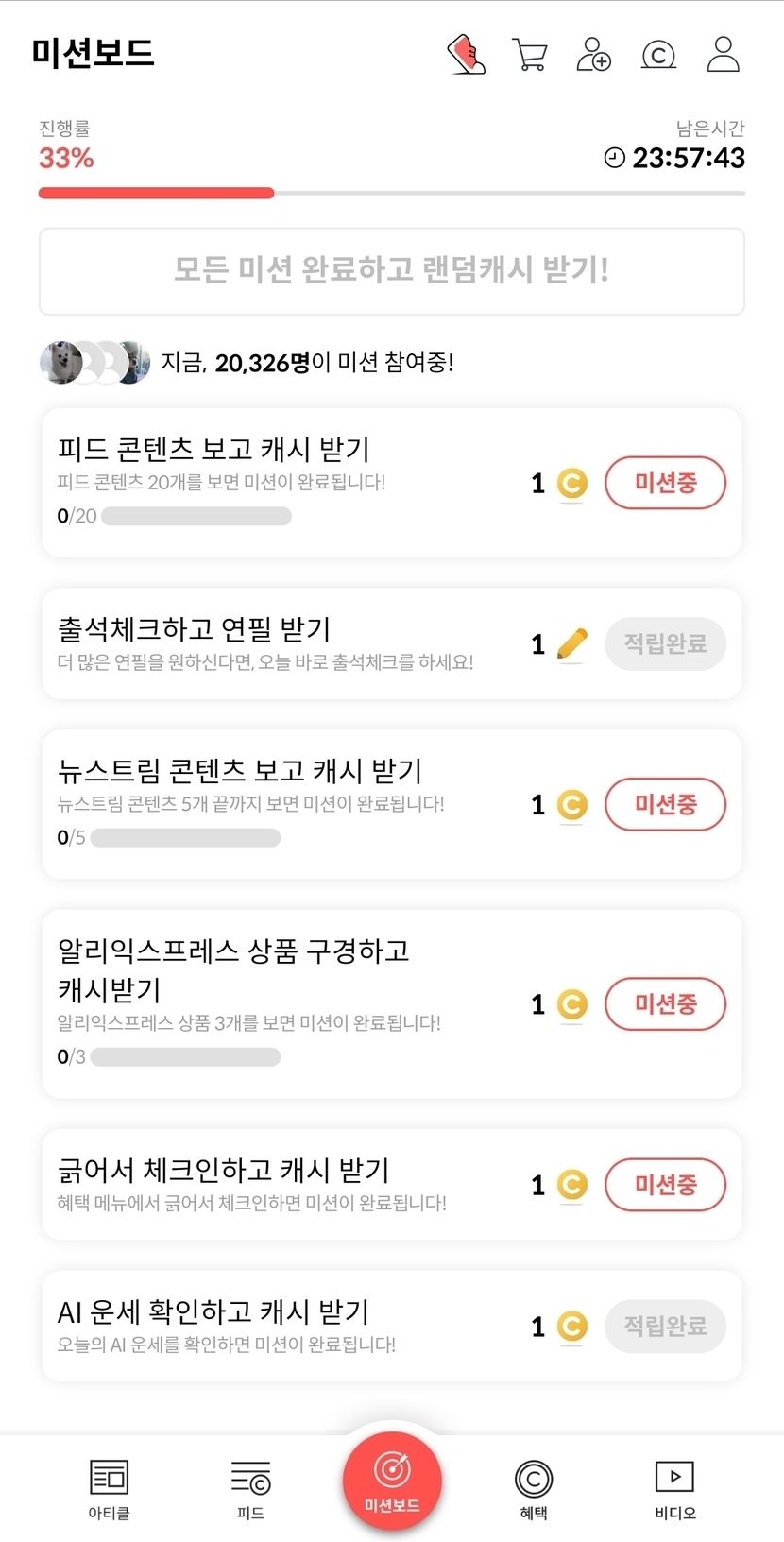Screen dimensions: 784x1542
Task: Tap coin icon on feed content mission
Action: [571, 484]
